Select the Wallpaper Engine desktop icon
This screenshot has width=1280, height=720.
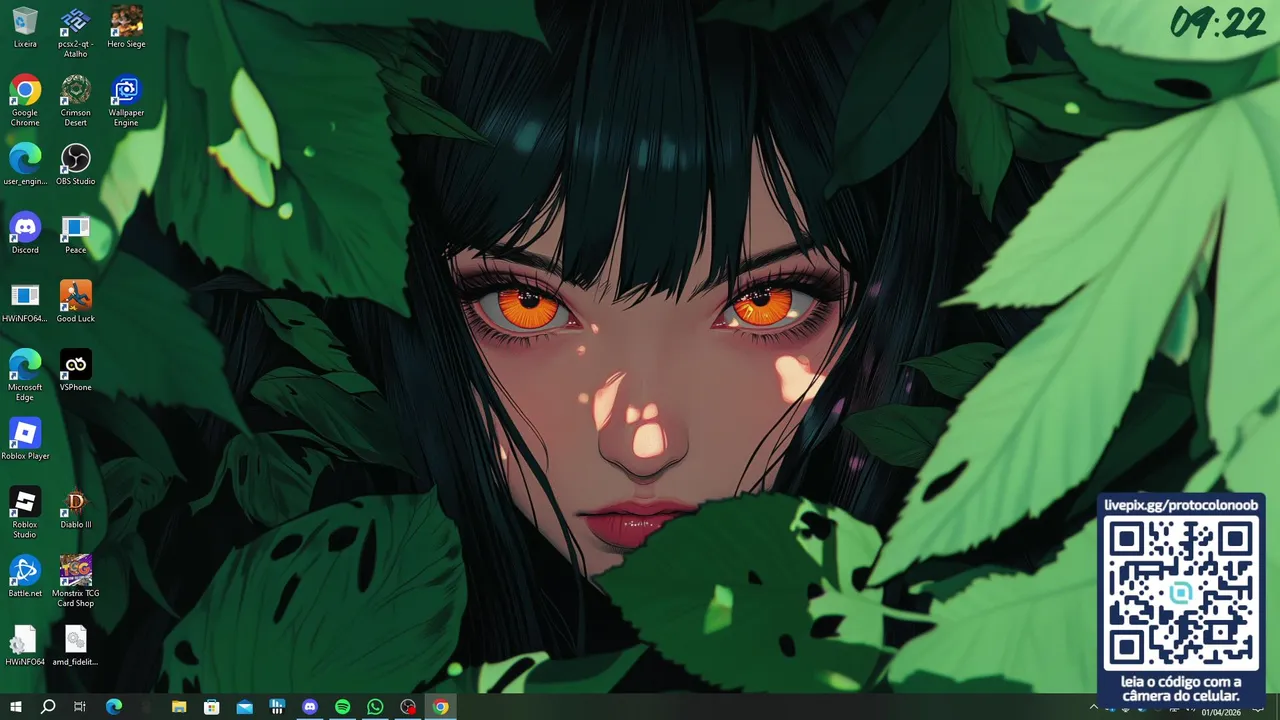coord(126,101)
